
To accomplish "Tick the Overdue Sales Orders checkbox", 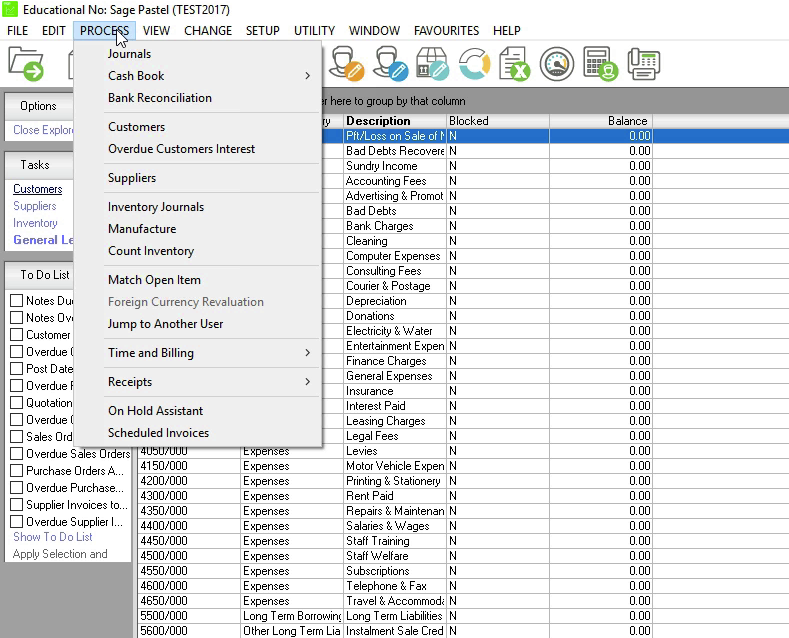I will pyautogui.click(x=16, y=454).
